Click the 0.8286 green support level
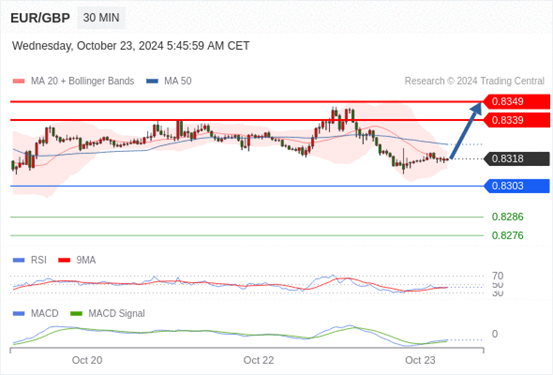 click(x=508, y=217)
